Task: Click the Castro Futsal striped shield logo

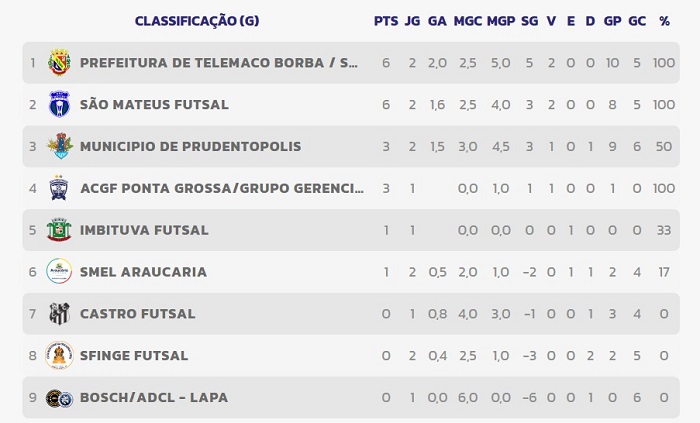Action: pos(59,313)
